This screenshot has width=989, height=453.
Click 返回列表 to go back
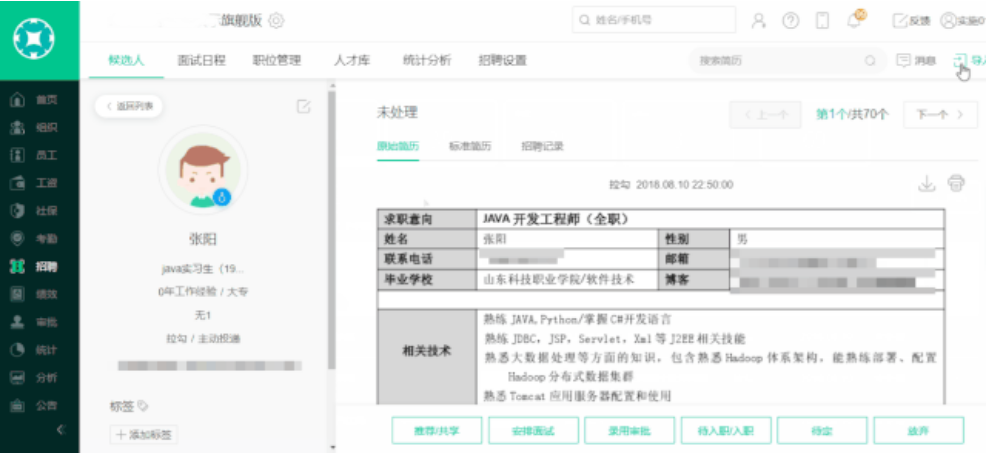129,106
